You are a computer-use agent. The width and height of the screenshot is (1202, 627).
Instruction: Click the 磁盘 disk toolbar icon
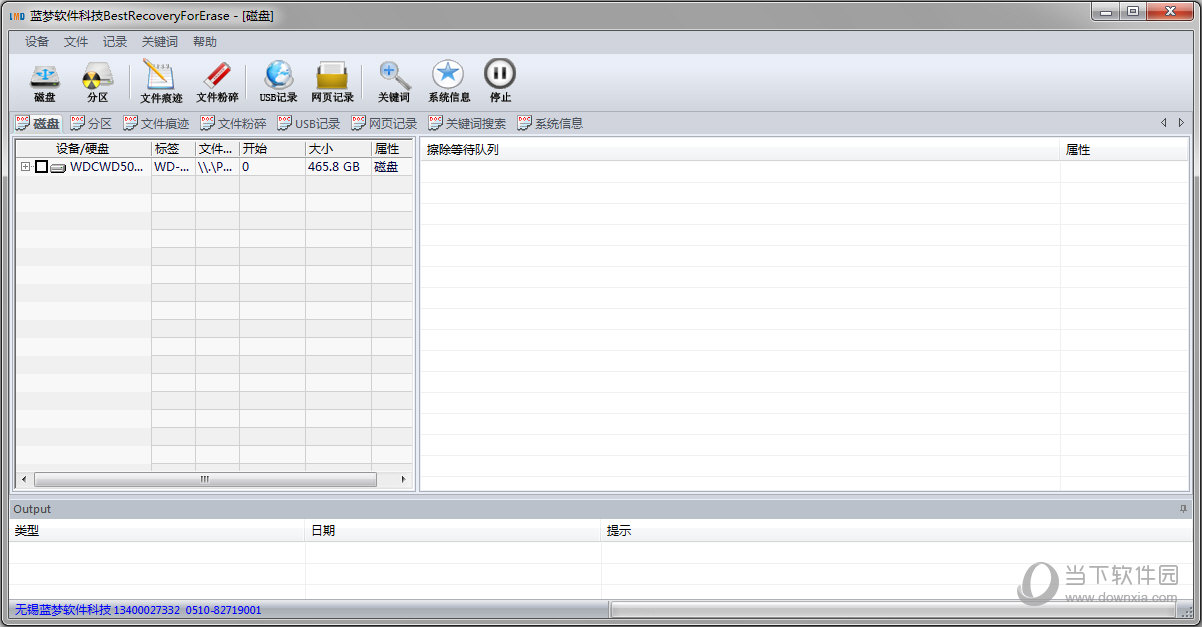tap(44, 78)
